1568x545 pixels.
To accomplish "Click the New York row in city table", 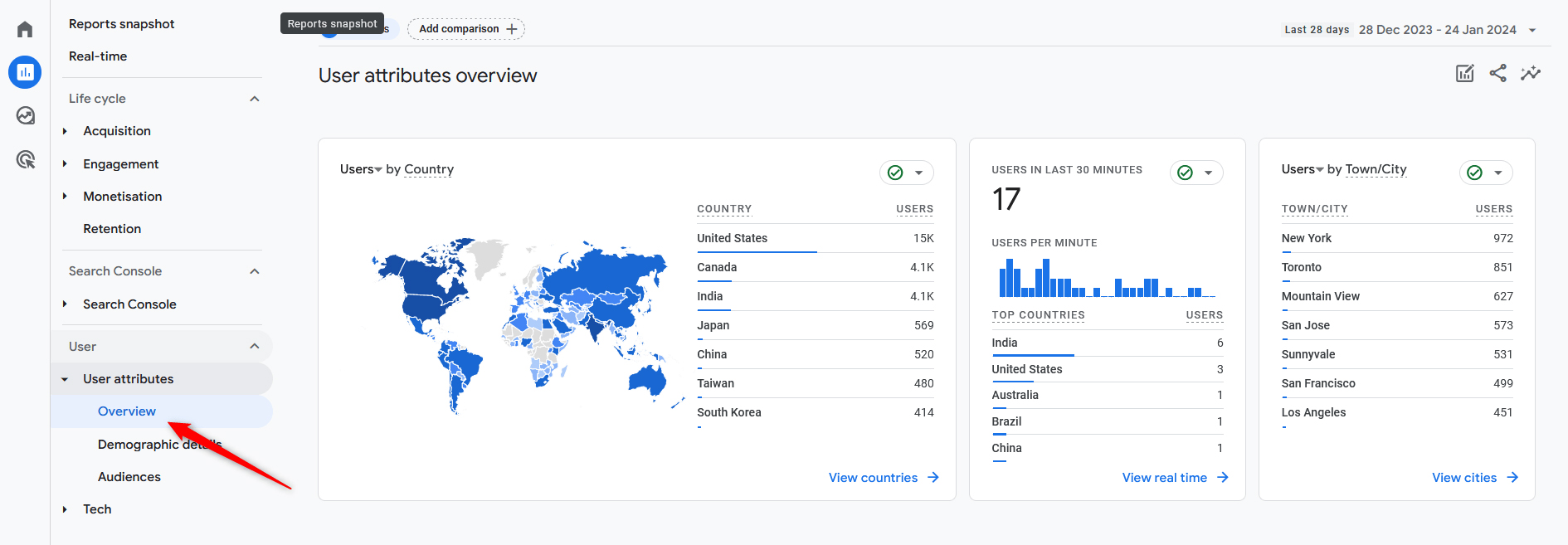I will pyautogui.click(x=1397, y=238).
